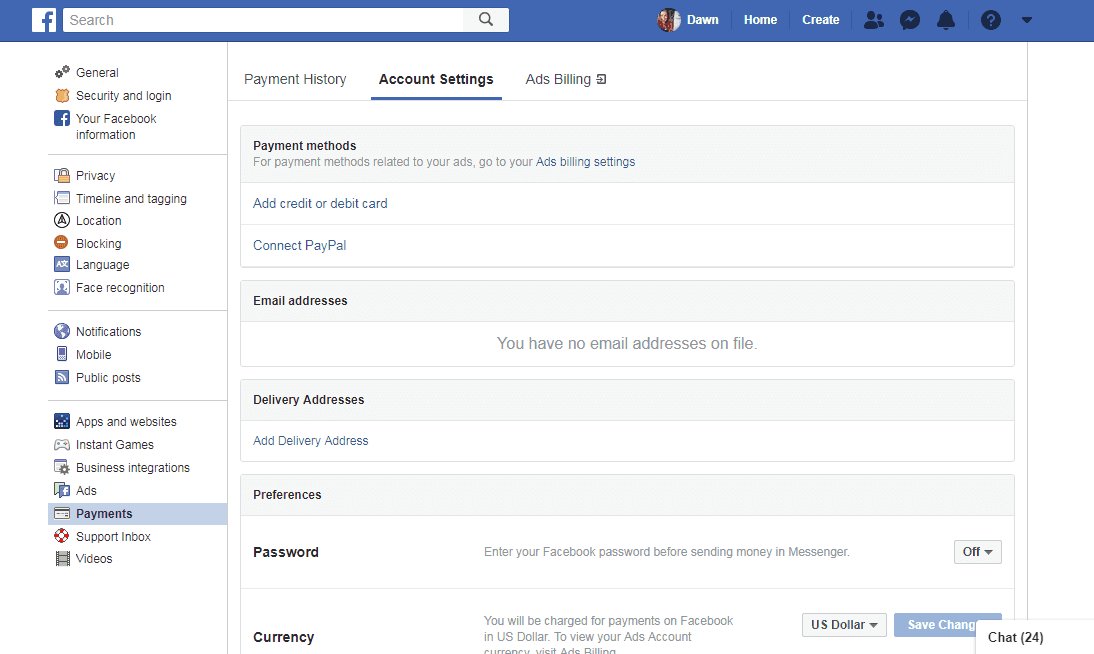Type in the Facebook search field

(264, 20)
